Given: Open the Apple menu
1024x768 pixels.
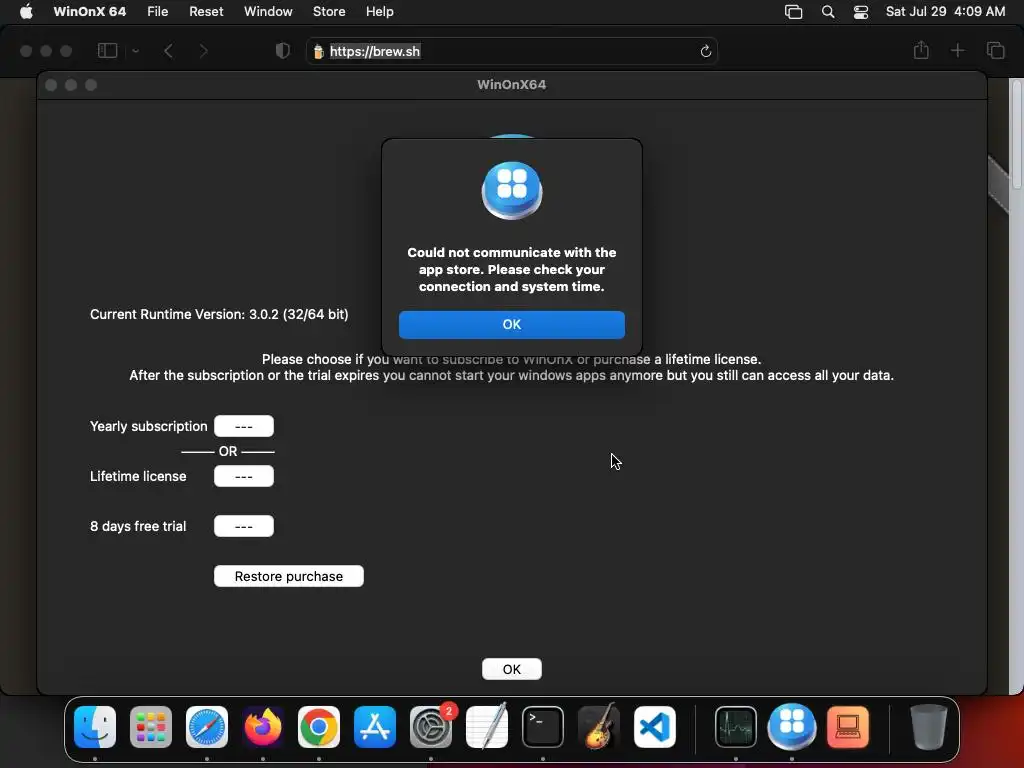Looking at the screenshot, I should coord(26,12).
